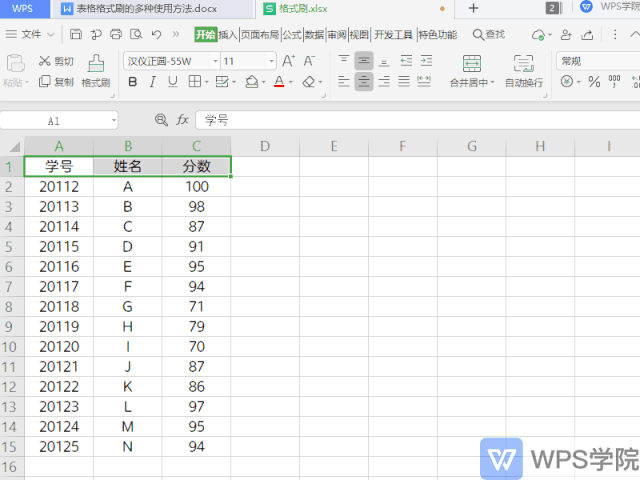Click the red font color A swatch
Viewport: 640px width, 480px height.
click(x=279, y=82)
